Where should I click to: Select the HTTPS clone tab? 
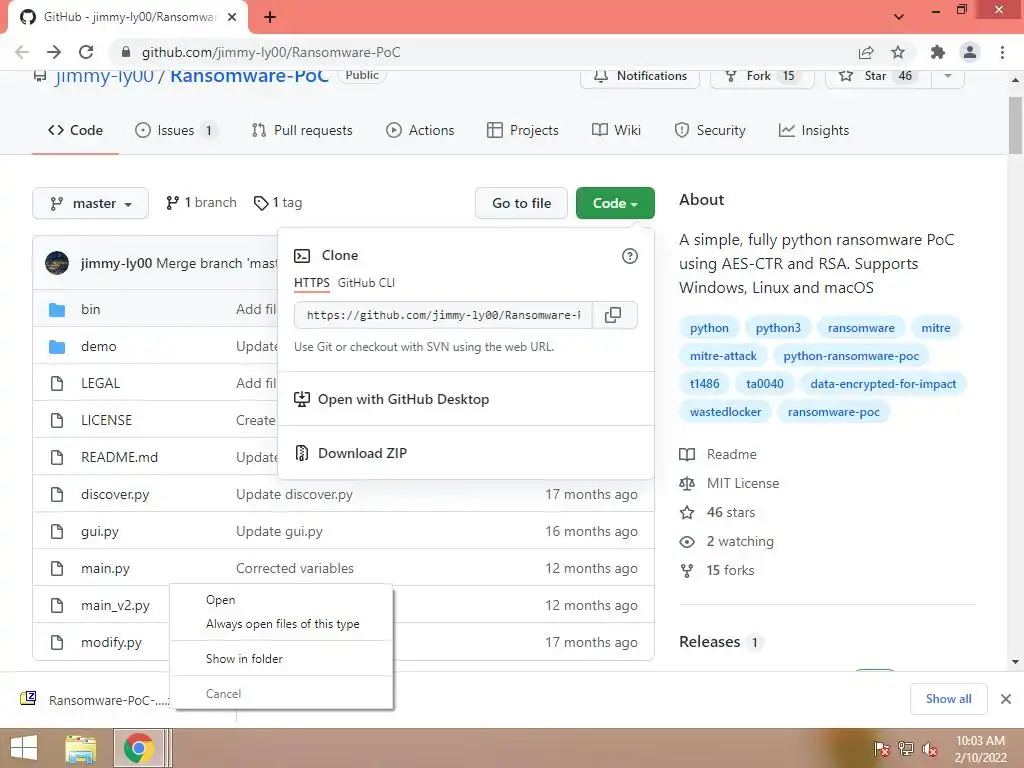coord(312,283)
